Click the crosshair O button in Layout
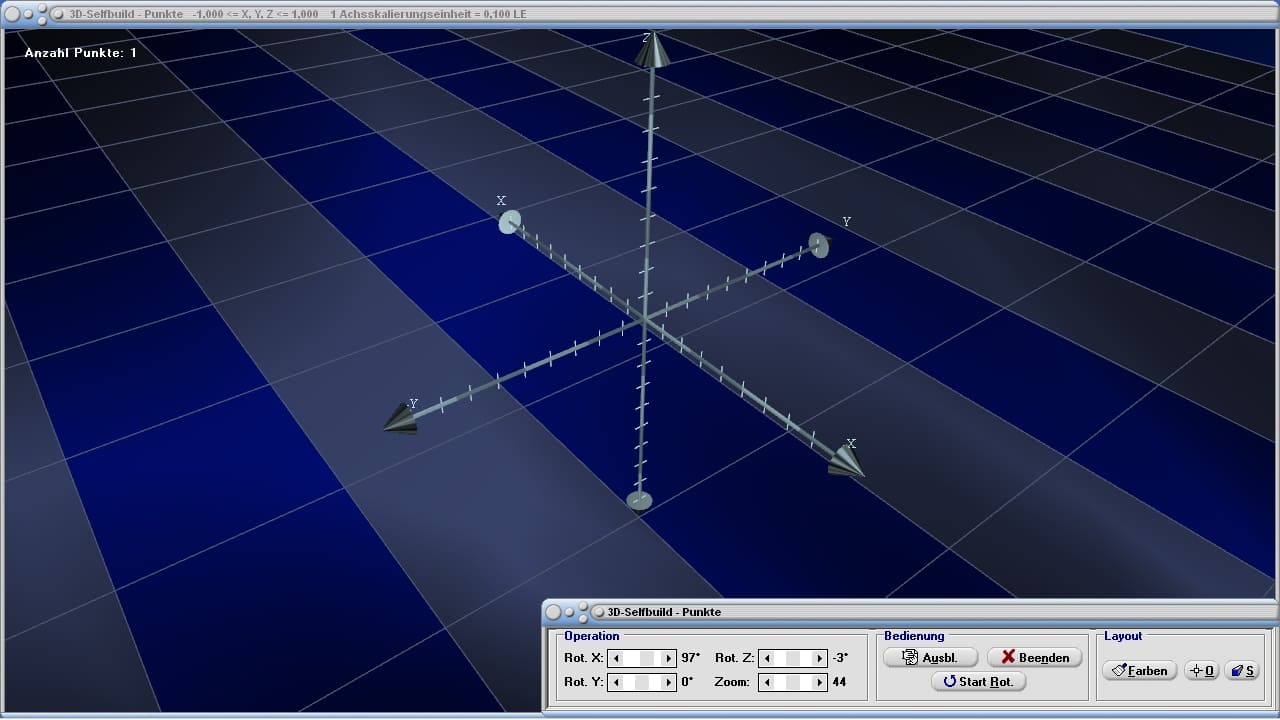The height and width of the screenshot is (720, 1280). click(1201, 670)
